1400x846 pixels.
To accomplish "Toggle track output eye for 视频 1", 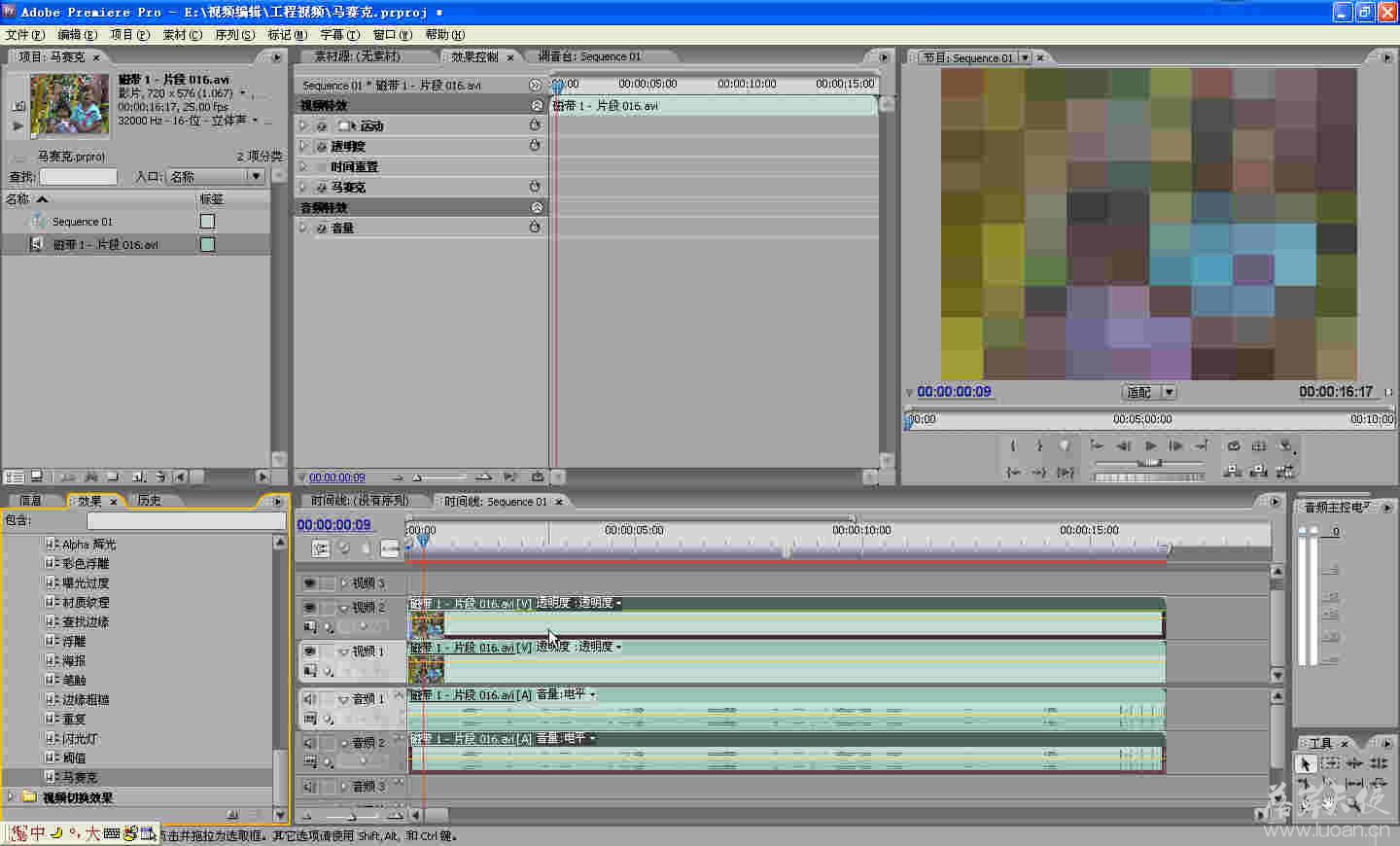I will pos(309,652).
